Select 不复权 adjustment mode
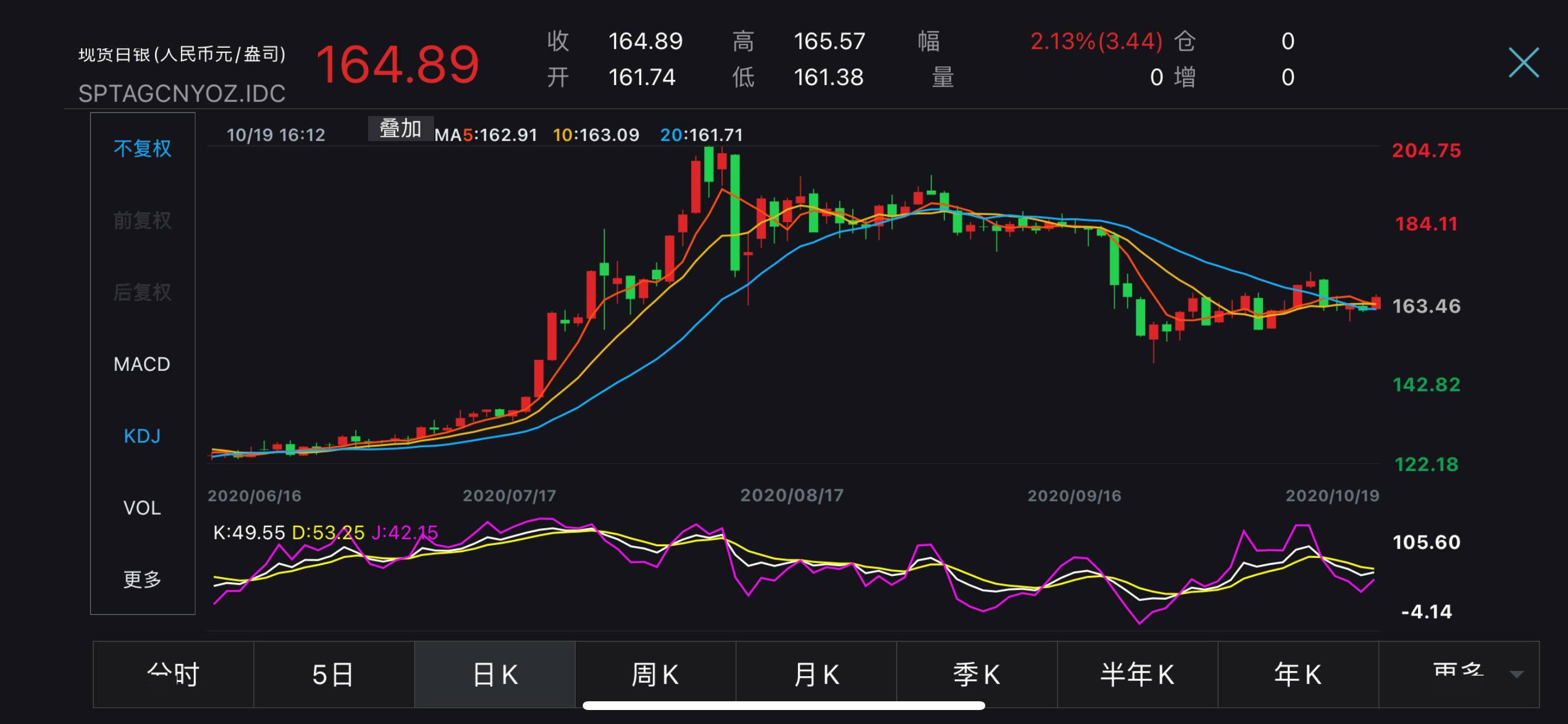 (x=142, y=149)
